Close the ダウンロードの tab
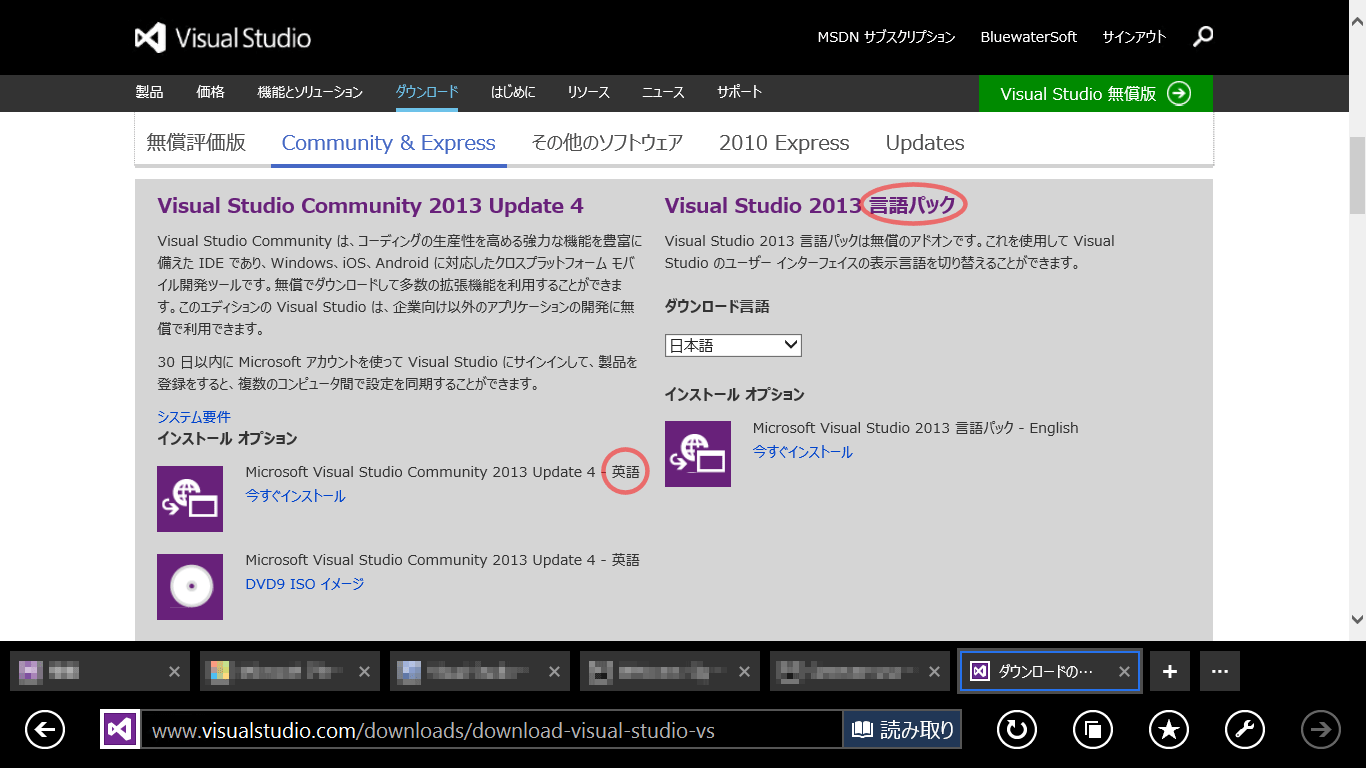 (x=1124, y=672)
